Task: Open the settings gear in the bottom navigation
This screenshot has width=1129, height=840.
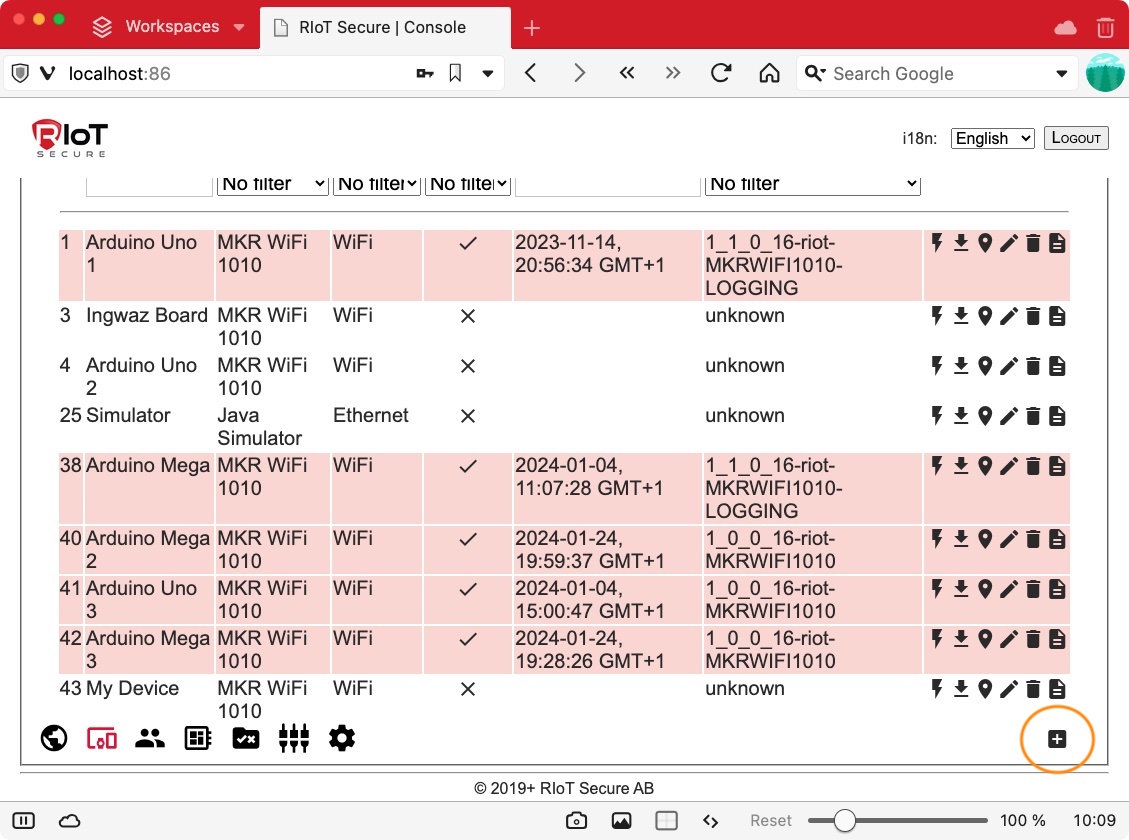Action: click(342, 739)
